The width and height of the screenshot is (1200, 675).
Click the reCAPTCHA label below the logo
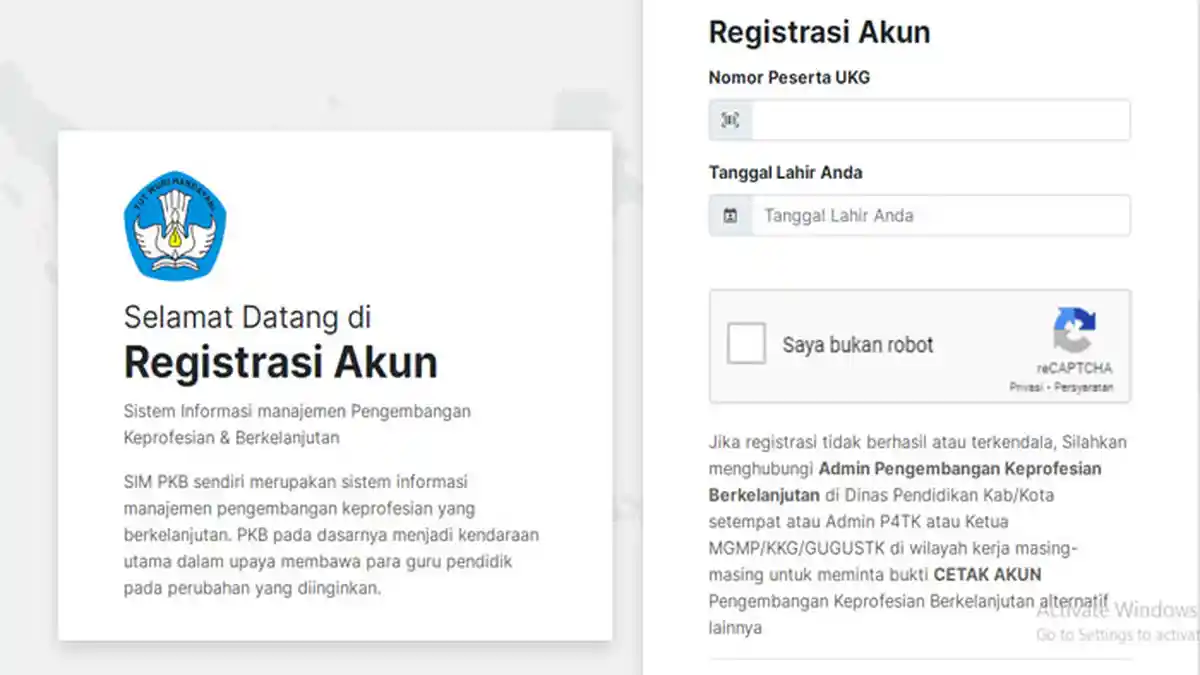click(x=1076, y=367)
